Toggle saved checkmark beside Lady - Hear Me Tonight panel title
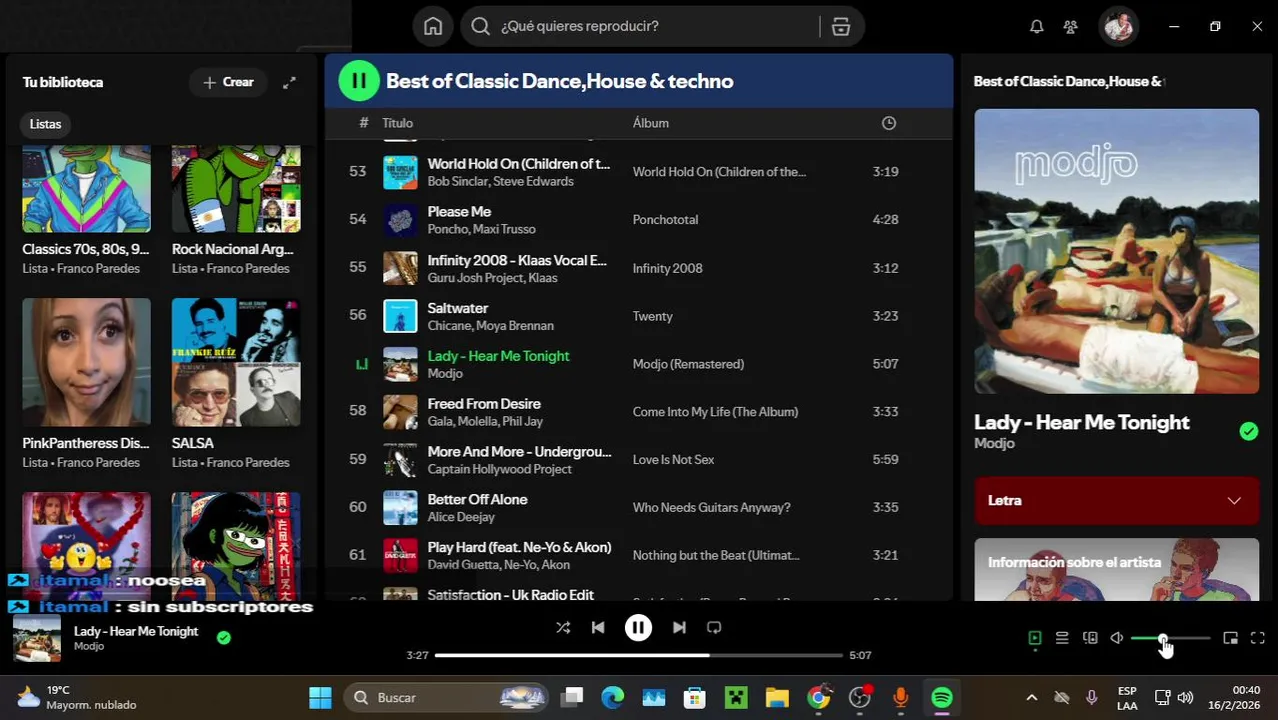This screenshot has height=720, width=1278. (x=1248, y=431)
